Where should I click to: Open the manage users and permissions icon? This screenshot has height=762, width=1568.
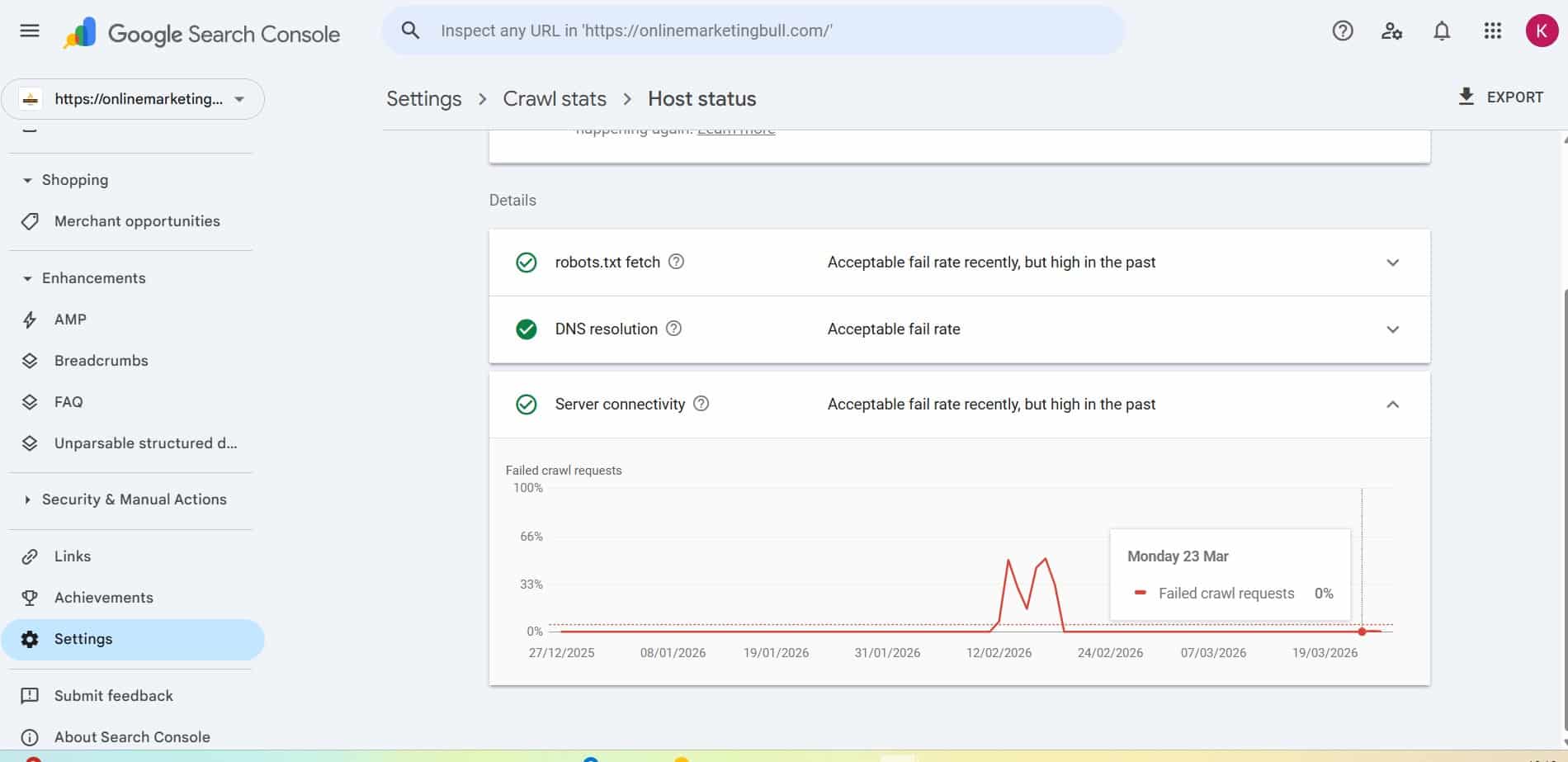(1391, 31)
